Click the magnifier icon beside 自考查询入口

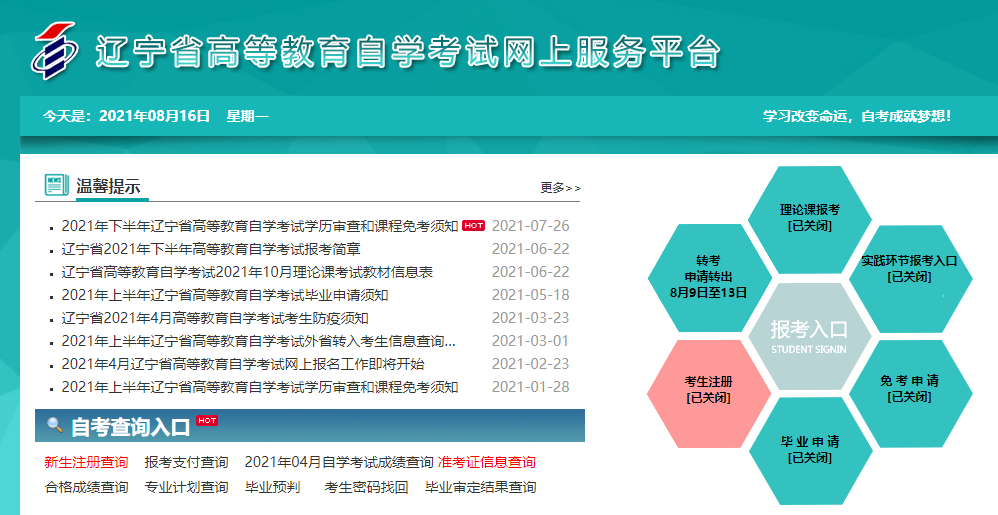pos(54,426)
